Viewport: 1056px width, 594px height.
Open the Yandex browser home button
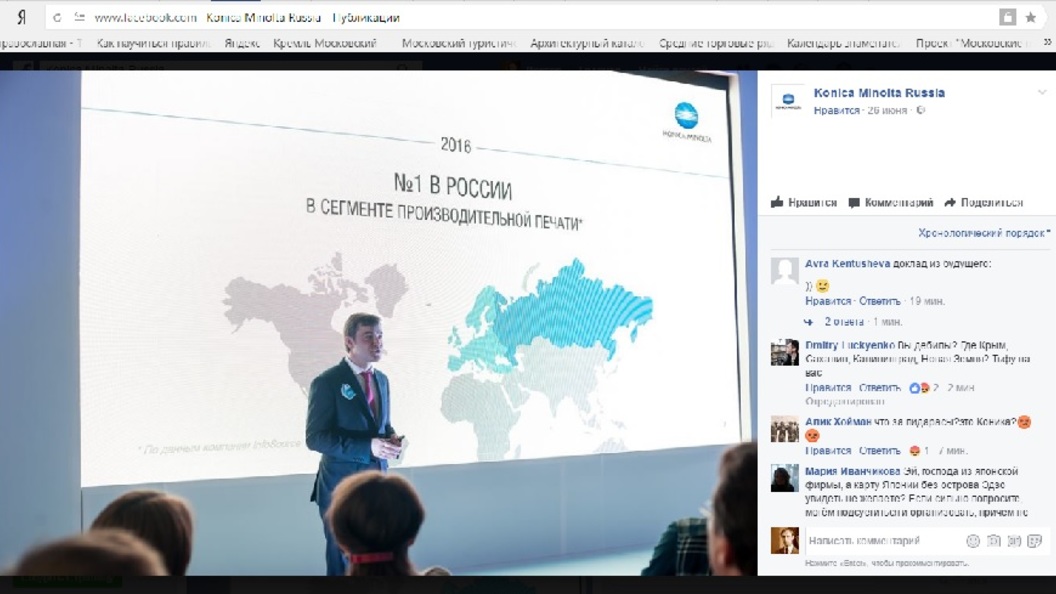click(22, 18)
